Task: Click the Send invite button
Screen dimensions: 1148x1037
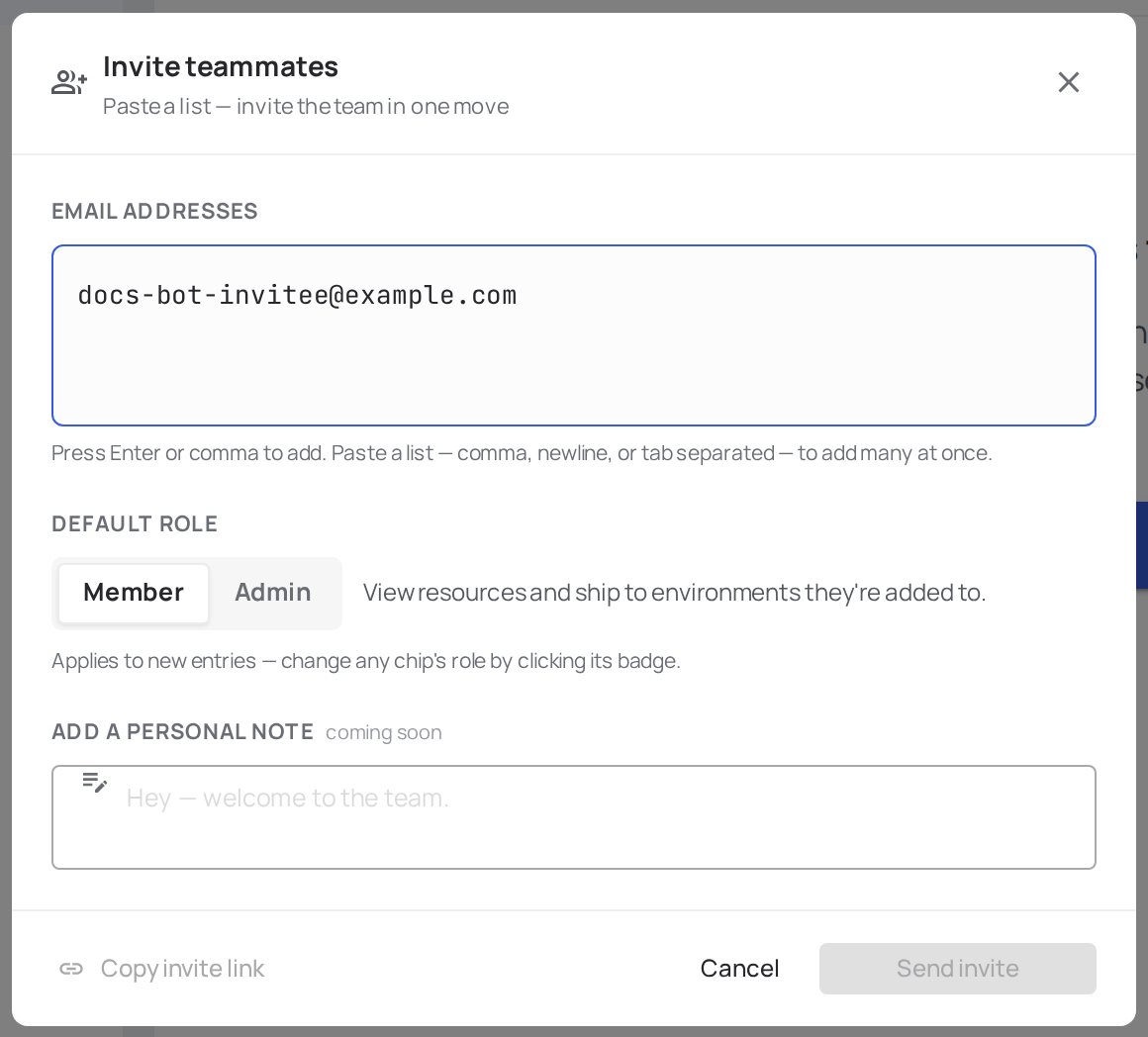Action: [x=957, y=968]
